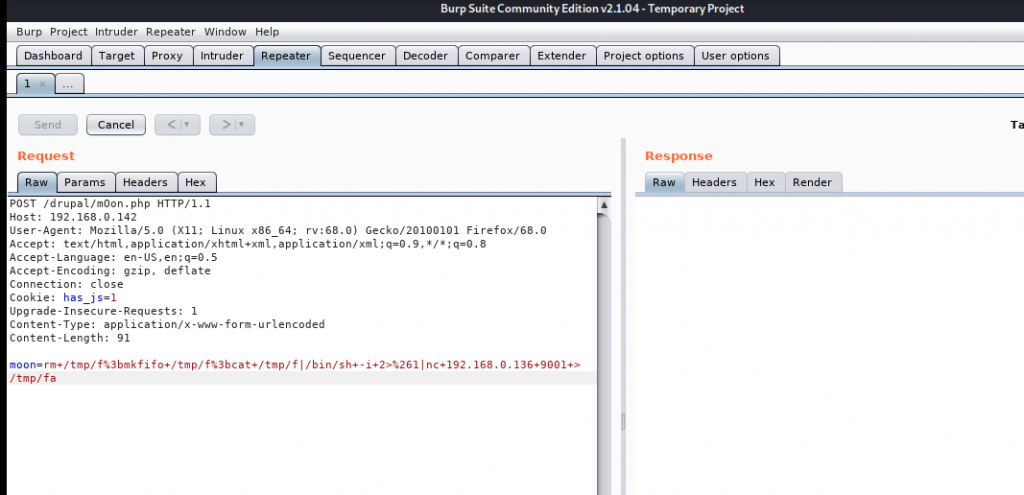Open the history dropdown next to < button
The width and height of the screenshot is (1024, 495).
pyautogui.click(x=188, y=125)
